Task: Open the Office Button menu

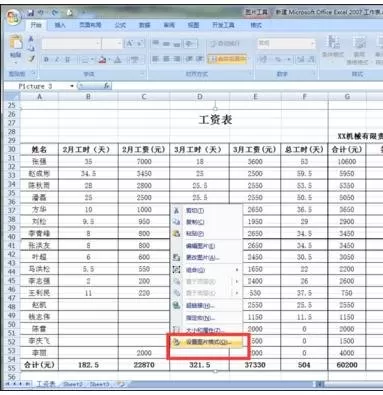Action: tap(13, 16)
